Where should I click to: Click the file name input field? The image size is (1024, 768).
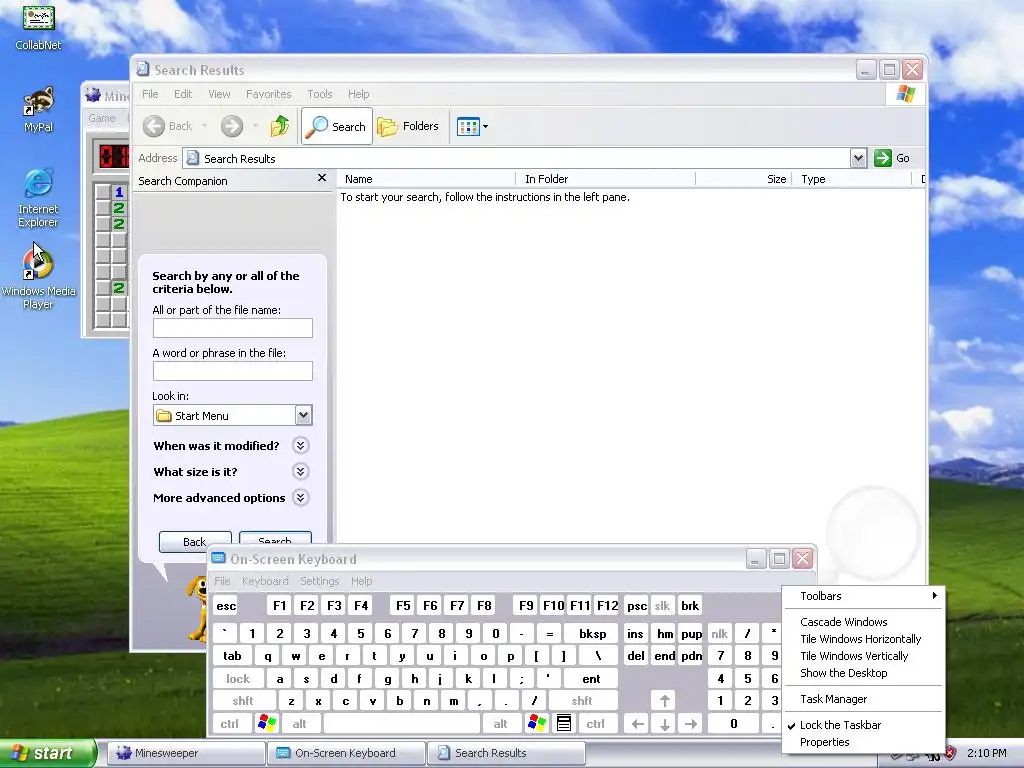pyautogui.click(x=232, y=328)
